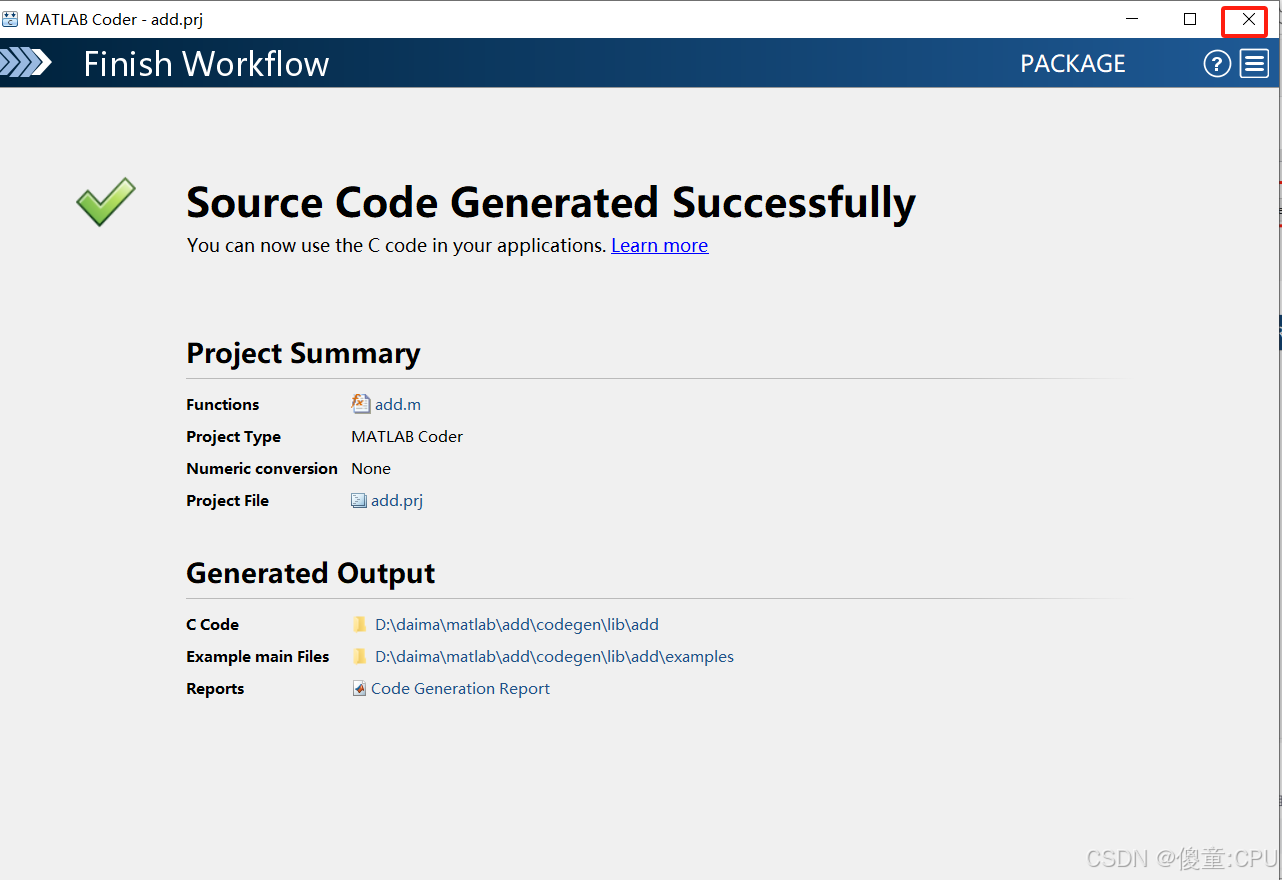Click the Code Generation Report icon
The image size is (1282, 880).
359,689
